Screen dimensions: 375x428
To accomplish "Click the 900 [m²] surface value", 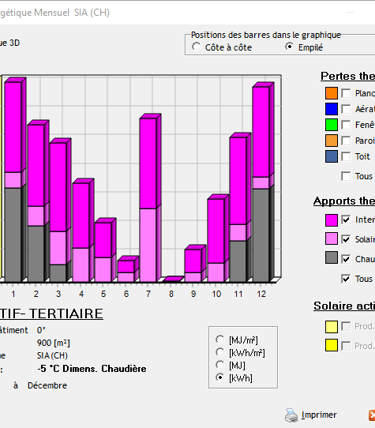I will pos(53,343).
